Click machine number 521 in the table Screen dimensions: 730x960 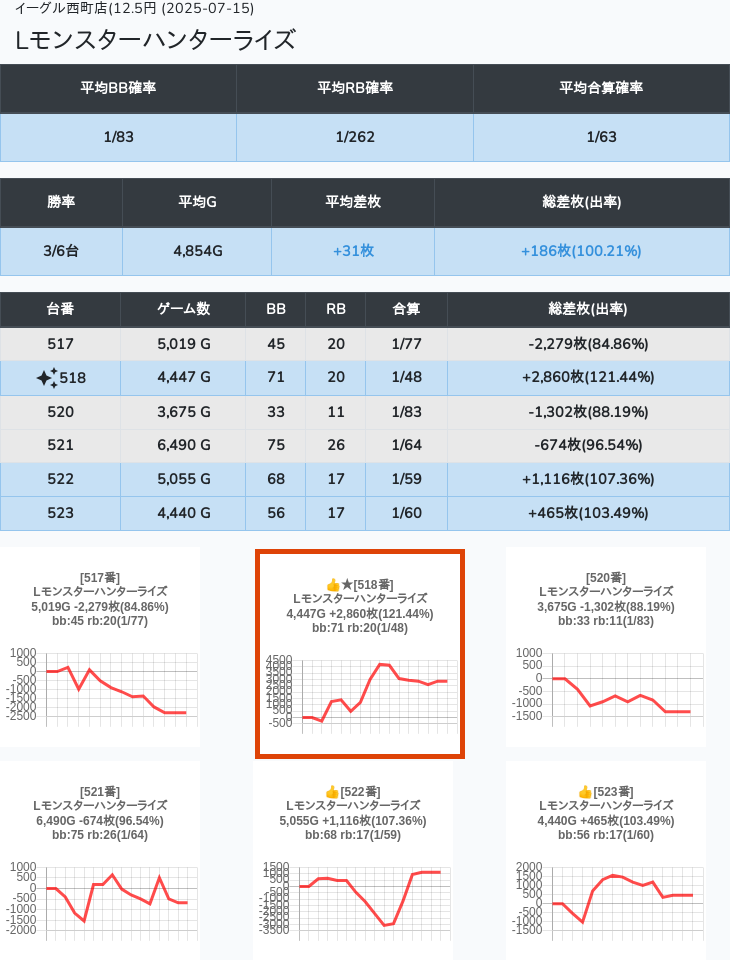60,445
